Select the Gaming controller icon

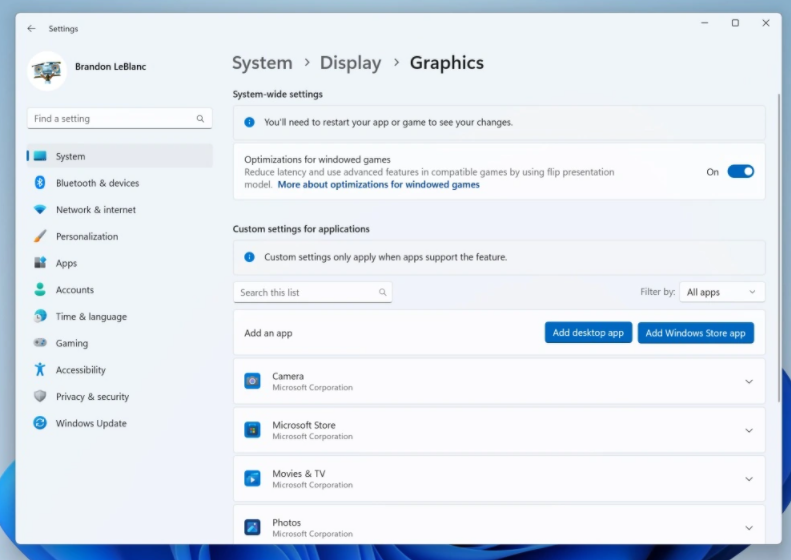point(40,343)
